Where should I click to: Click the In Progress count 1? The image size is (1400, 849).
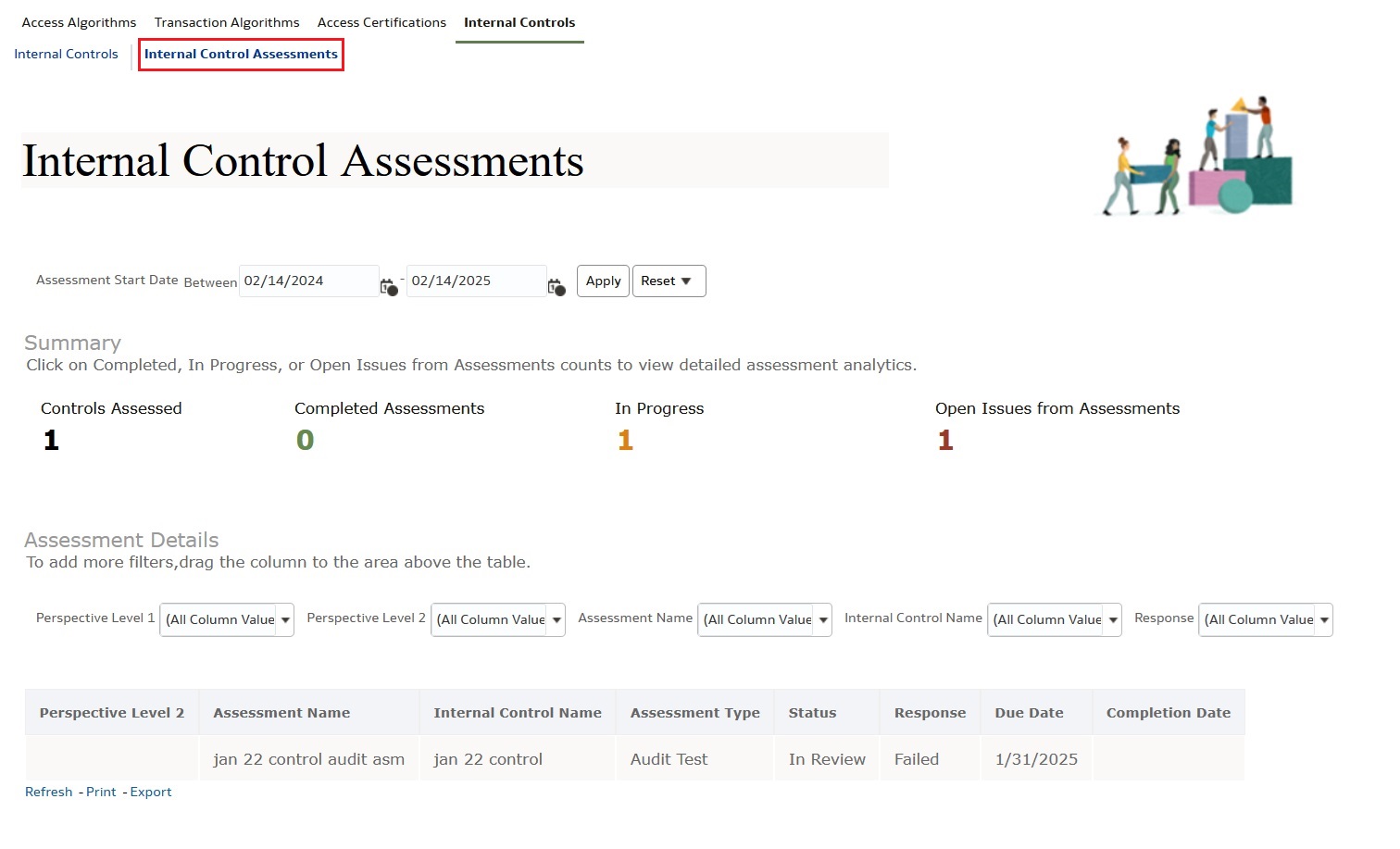pos(625,441)
